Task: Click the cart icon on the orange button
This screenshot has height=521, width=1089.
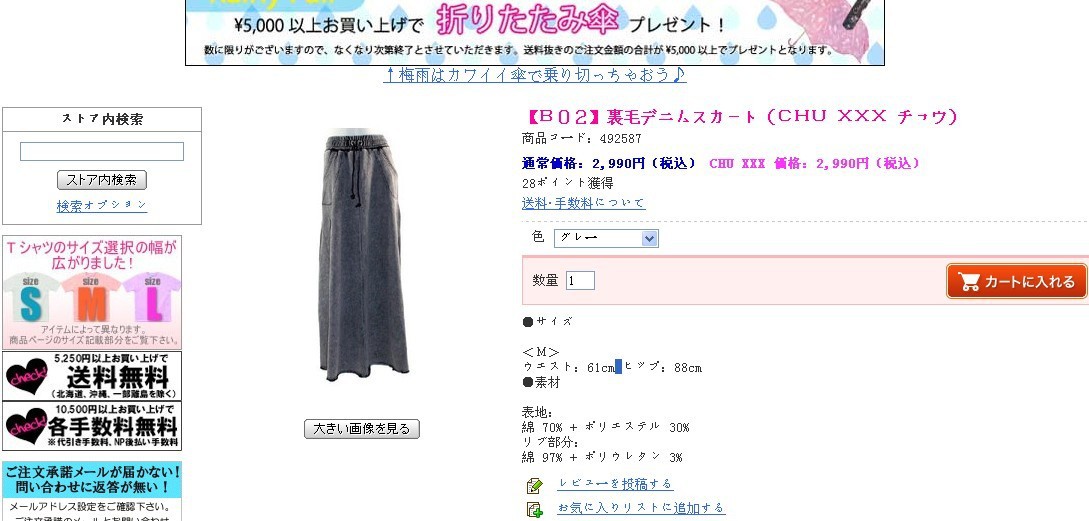Action: 968,281
